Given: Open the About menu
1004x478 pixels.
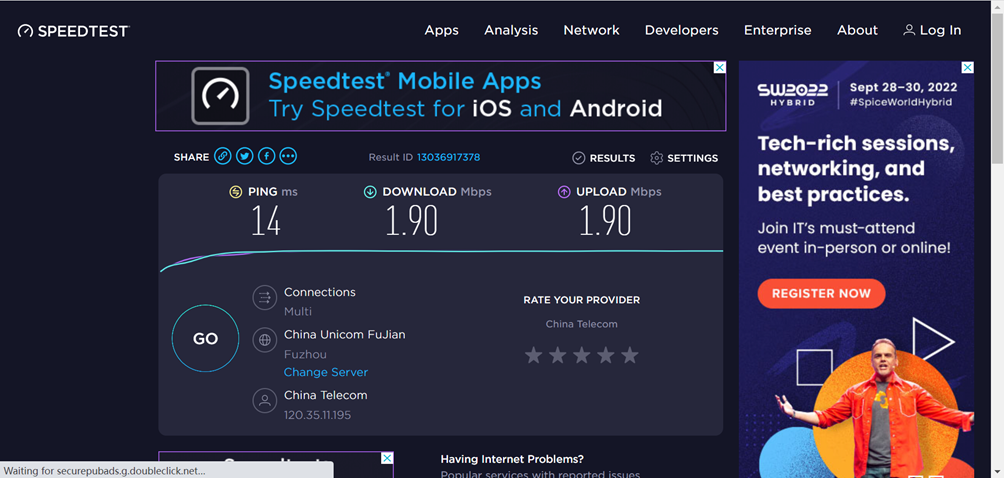Looking at the screenshot, I should (x=857, y=30).
